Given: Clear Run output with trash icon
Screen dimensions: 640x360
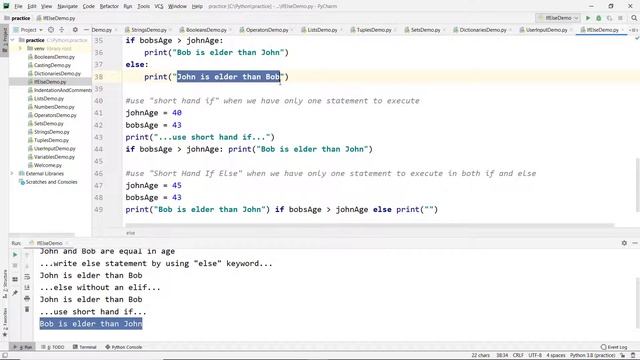Looking at the screenshot, I should coord(27,309).
